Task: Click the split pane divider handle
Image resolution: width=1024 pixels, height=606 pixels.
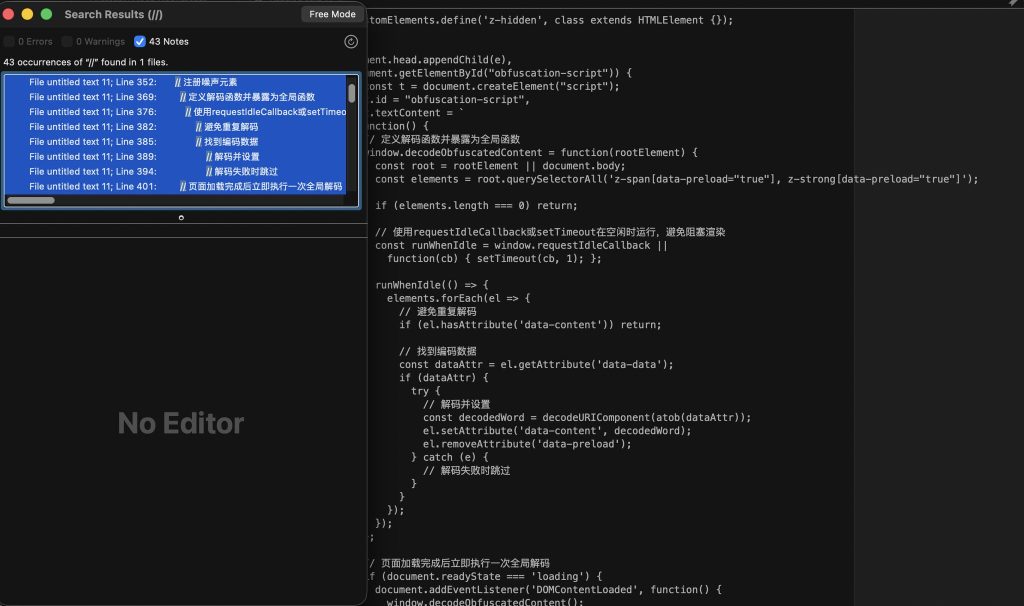Action: coord(181,217)
